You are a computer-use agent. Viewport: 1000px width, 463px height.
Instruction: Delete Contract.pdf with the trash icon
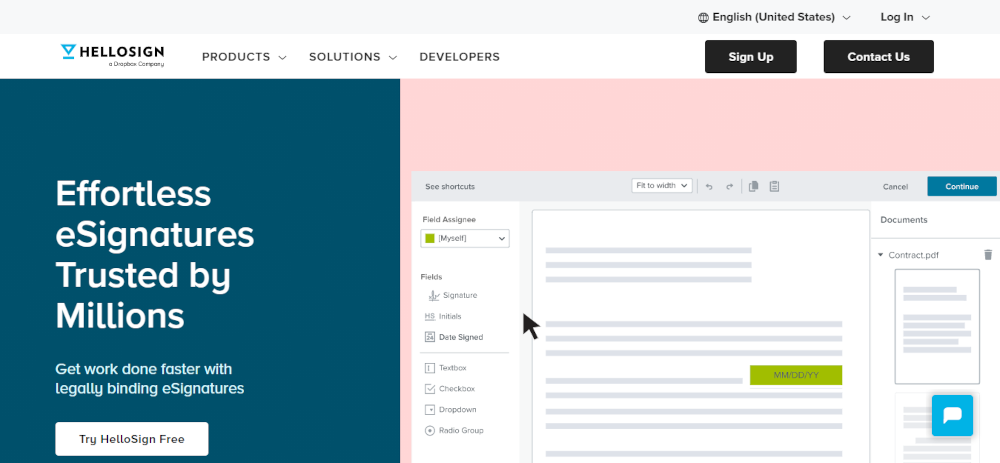pyautogui.click(x=988, y=254)
